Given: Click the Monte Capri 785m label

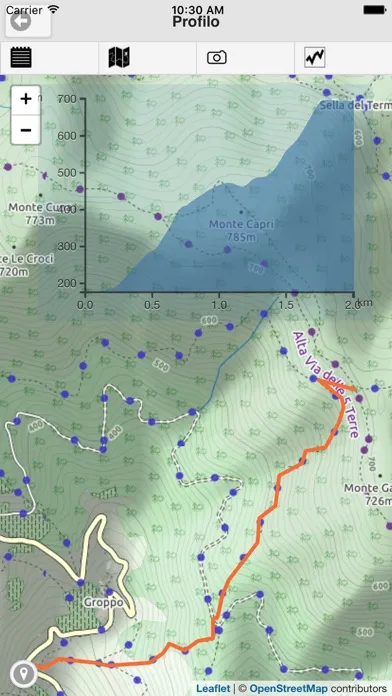Looking at the screenshot, I should [241, 231].
